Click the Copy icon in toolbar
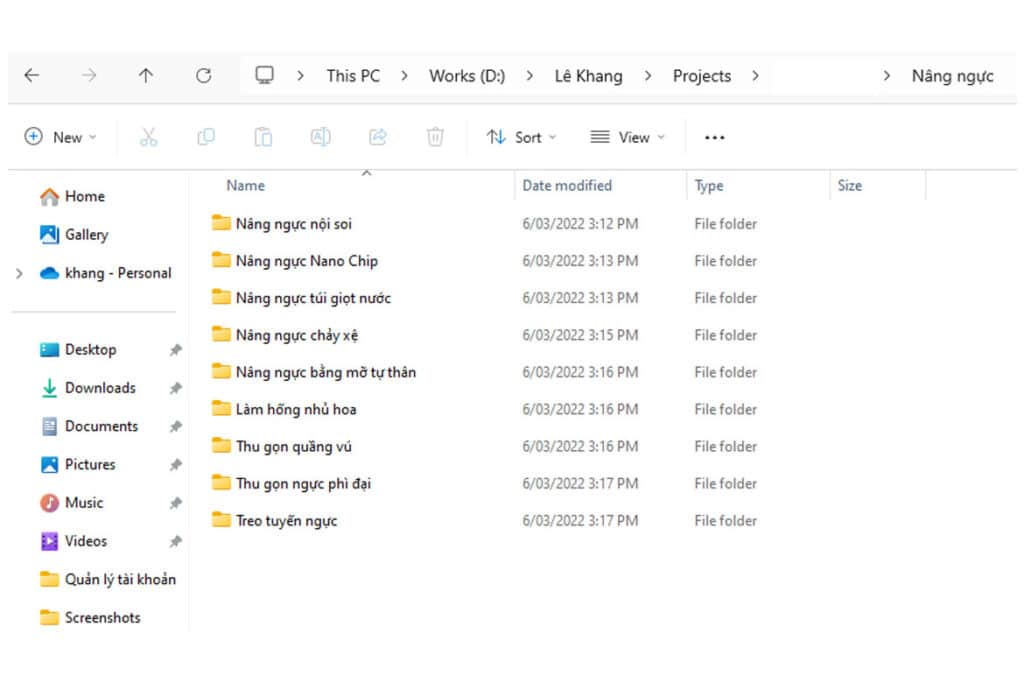 [x=206, y=137]
